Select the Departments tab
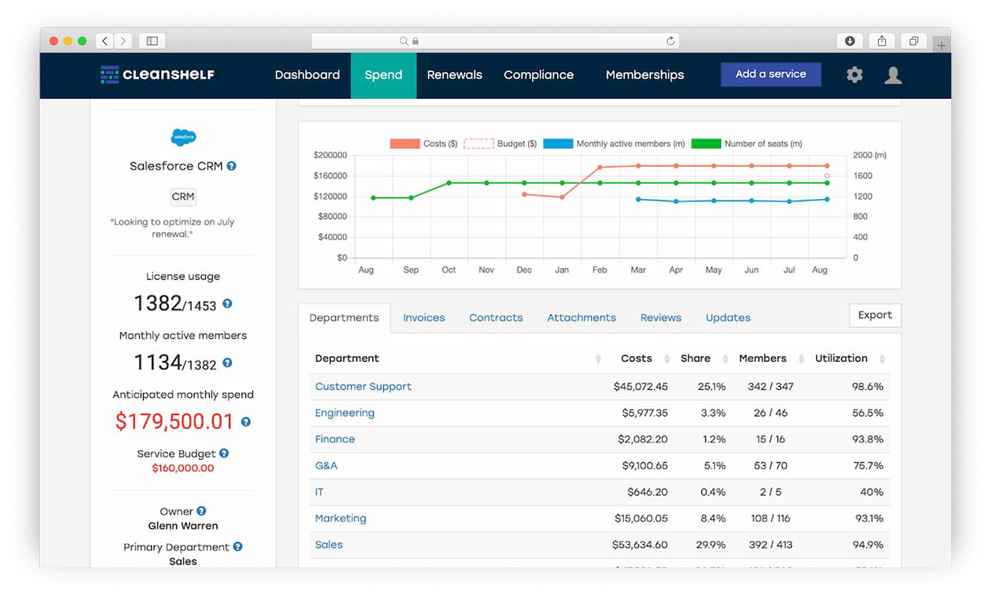Viewport: 990px width, 594px height. click(x=344, y=318)
